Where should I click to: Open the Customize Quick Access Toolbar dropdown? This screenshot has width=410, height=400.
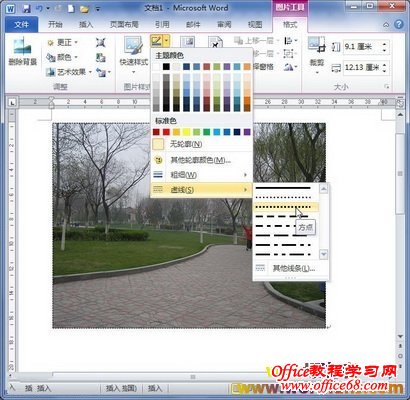point(98,9)
